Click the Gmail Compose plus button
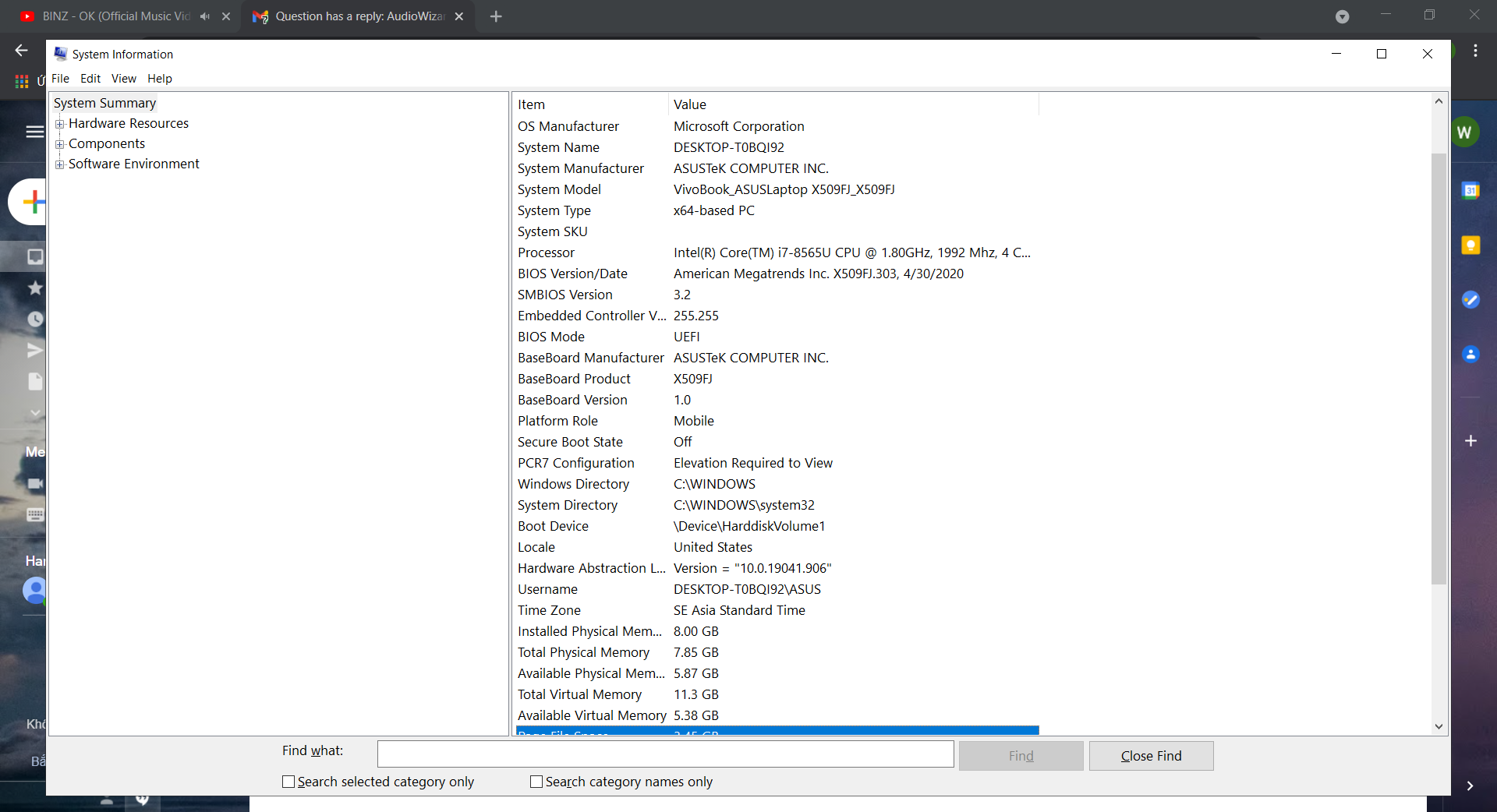This screenshot has height=812, width=1497. point(33,203)
